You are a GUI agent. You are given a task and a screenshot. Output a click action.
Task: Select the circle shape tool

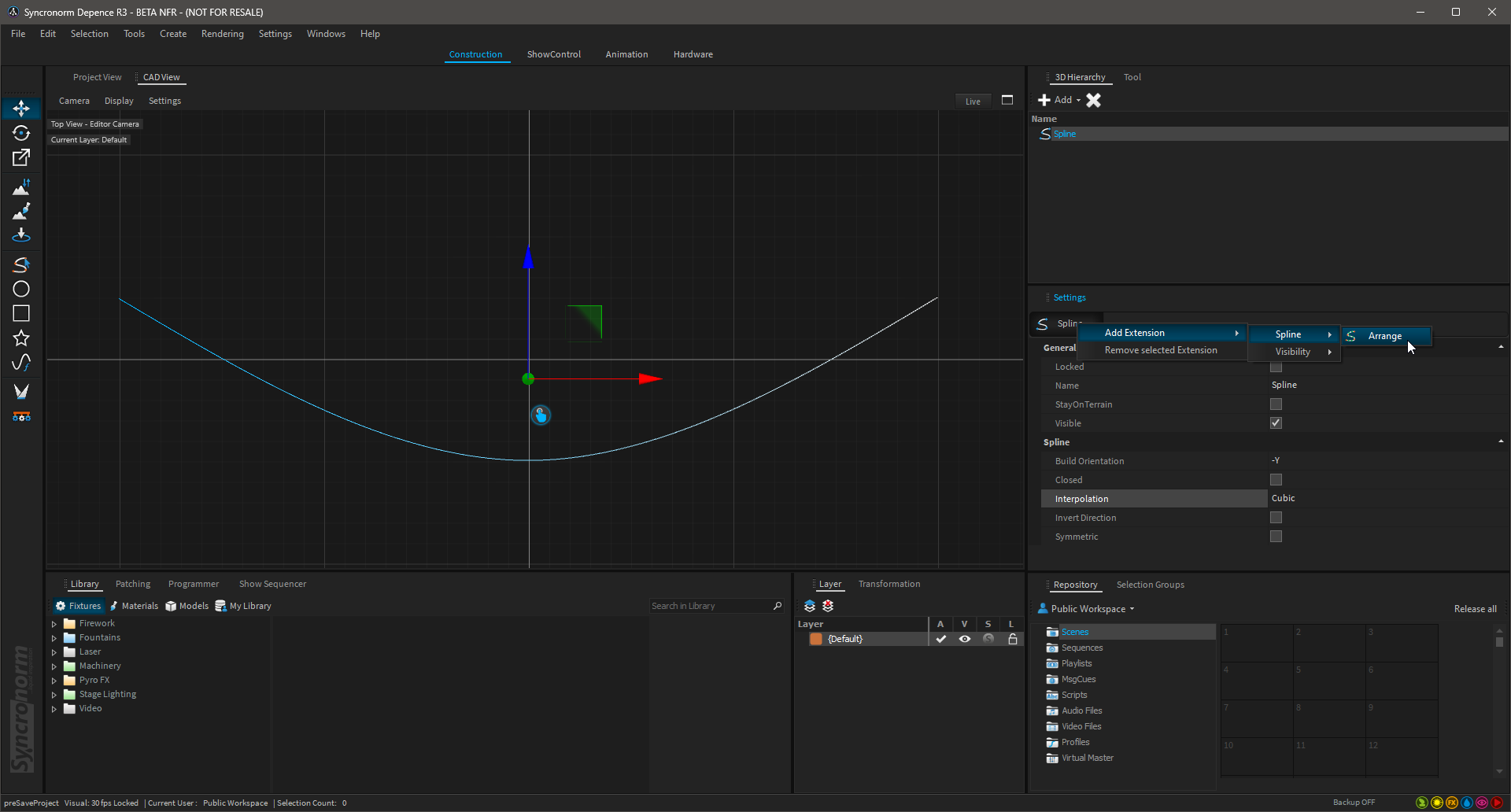tap(21, 289)
